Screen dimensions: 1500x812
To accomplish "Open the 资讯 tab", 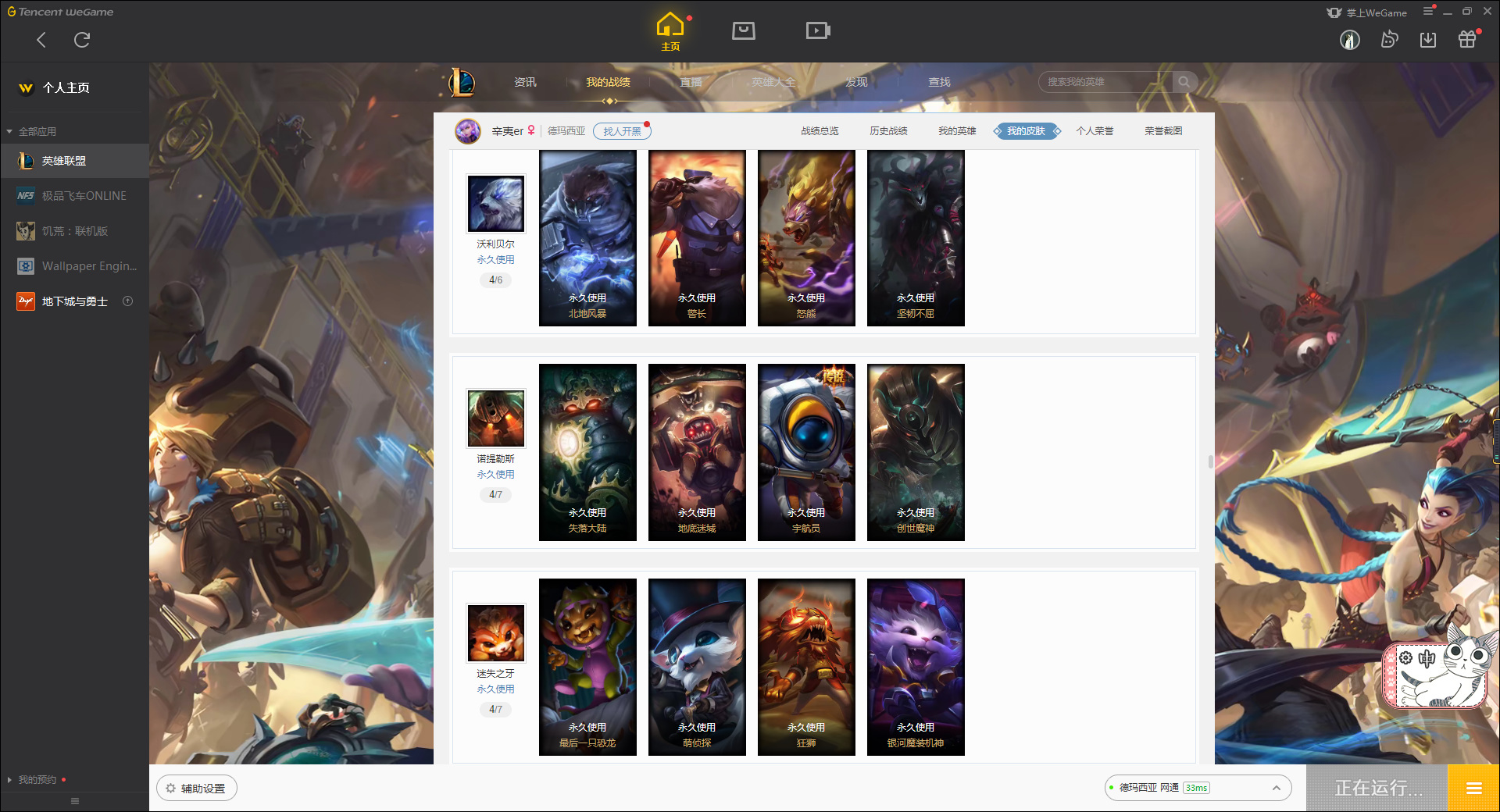I will [x=525, y=82].
